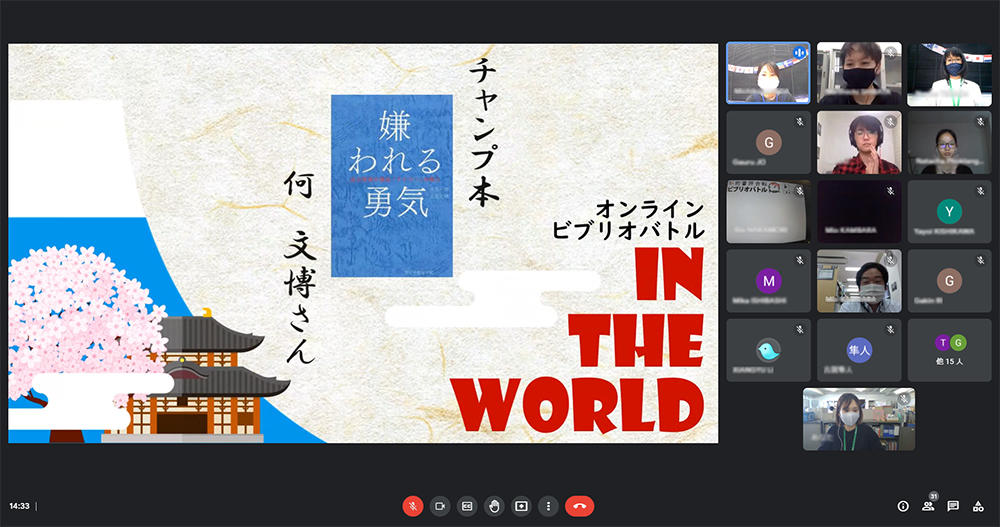Raise your hand in the meeting
This screenshot has width=1000, height=527.
(493, 506)
